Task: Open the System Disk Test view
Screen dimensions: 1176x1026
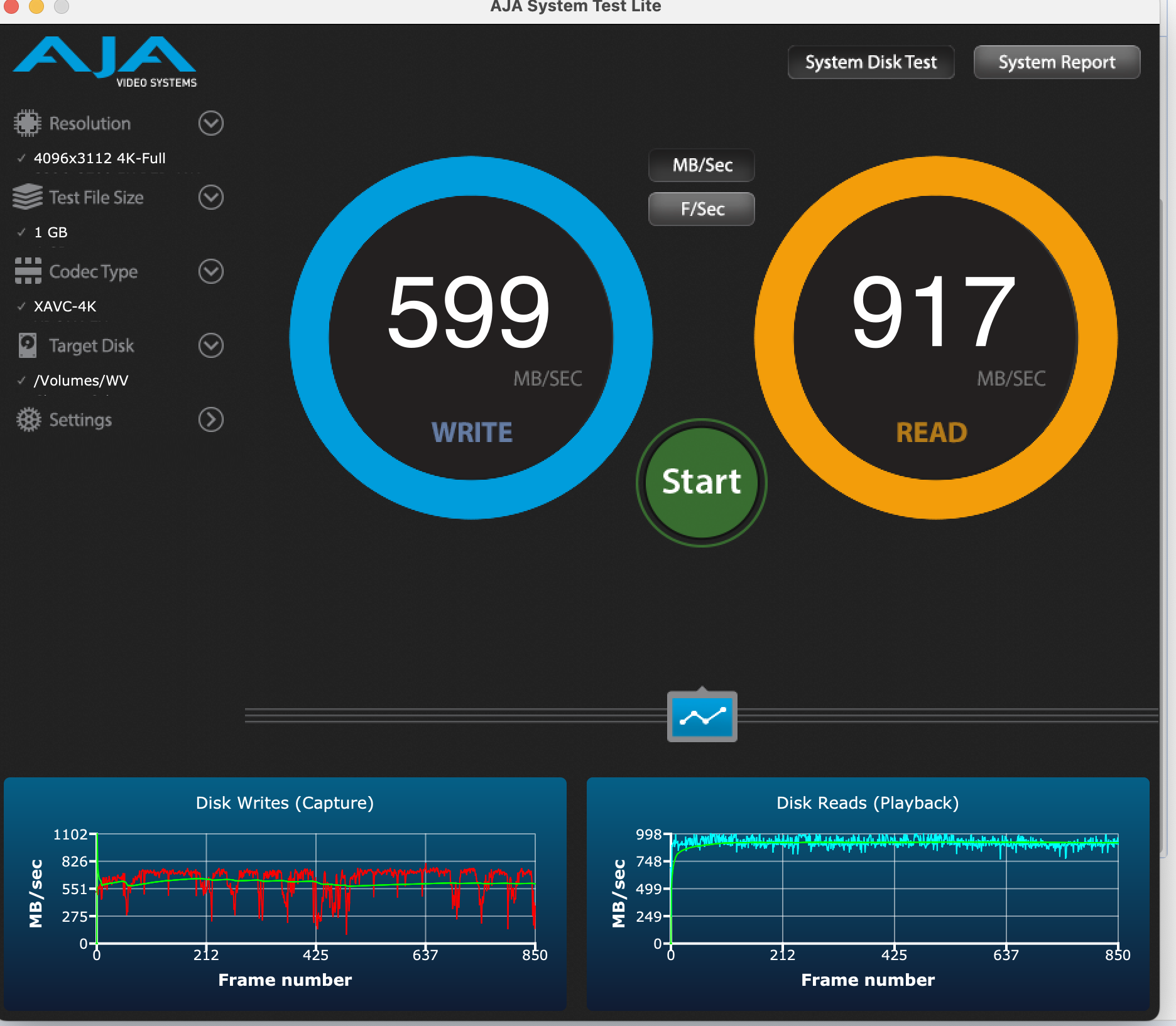Action: (x=871, y=62)
